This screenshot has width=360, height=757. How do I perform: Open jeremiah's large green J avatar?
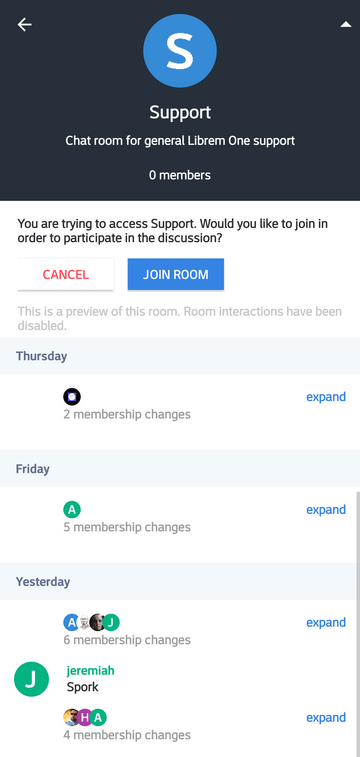31,679
